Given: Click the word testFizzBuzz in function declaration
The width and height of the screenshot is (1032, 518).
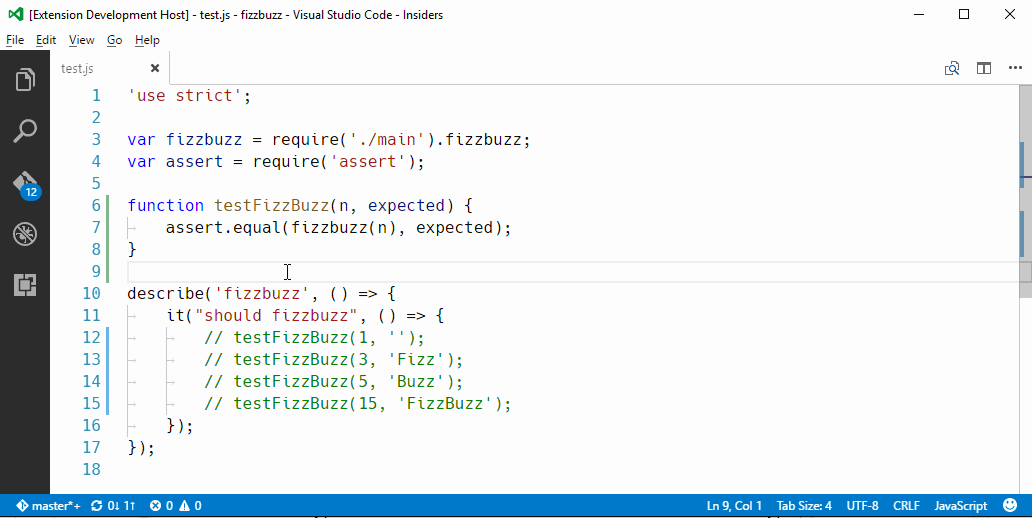Looking at the screenshot, I should click(x=271, y=205).
